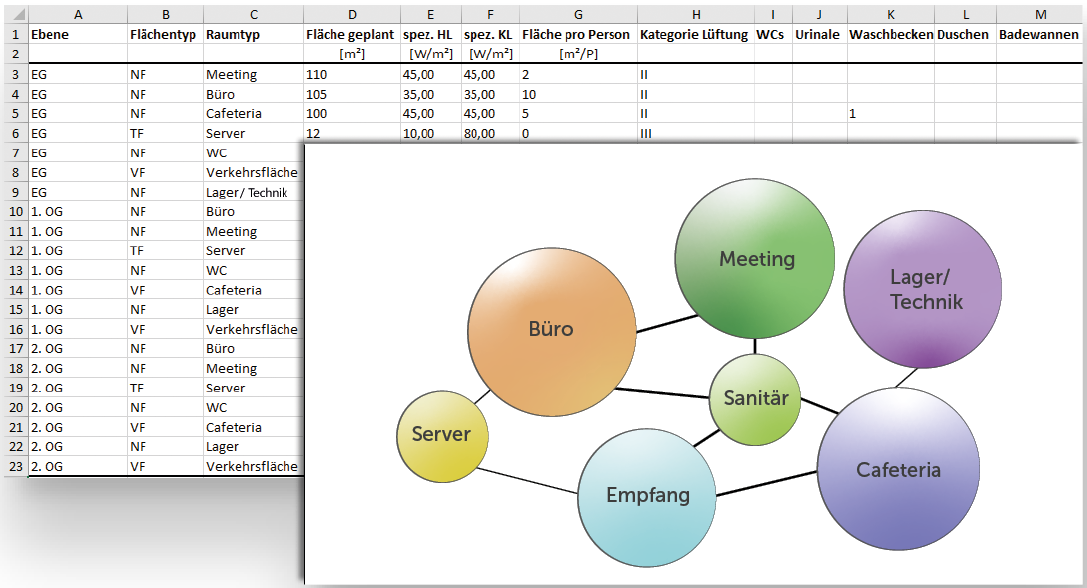Click the Ebene header cell
Image resolution: width=1087 pixels, height=588 pixels.
77,34
